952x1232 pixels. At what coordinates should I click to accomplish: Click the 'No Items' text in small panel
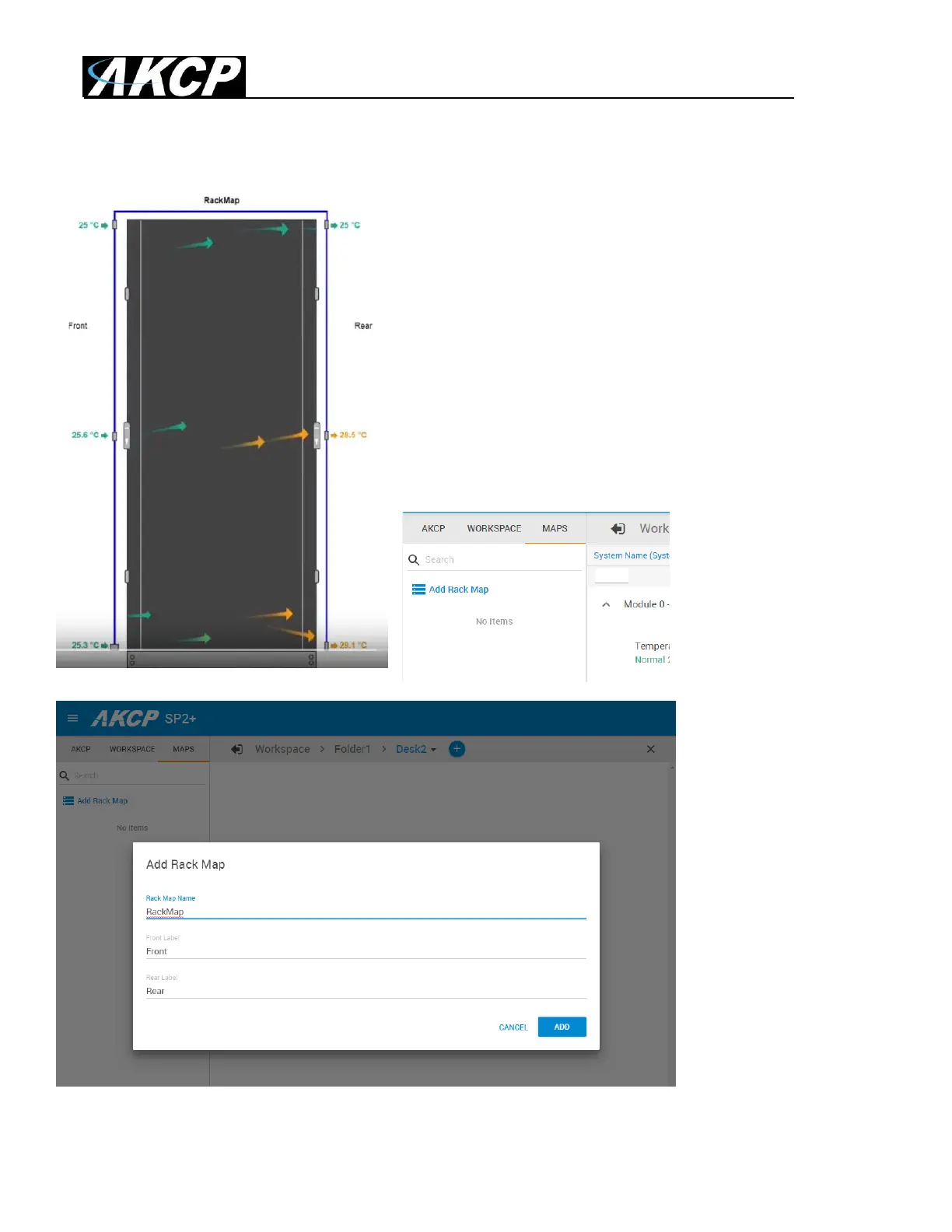(495, 621)
